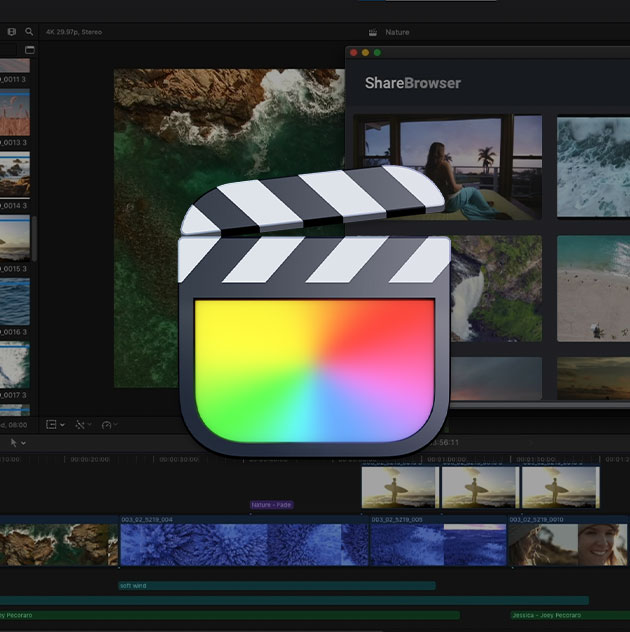Screen dimensions: 630x632
Task: Open the golden dusk thumbnail in ShareBrowser
Action: tap(593, 378)
